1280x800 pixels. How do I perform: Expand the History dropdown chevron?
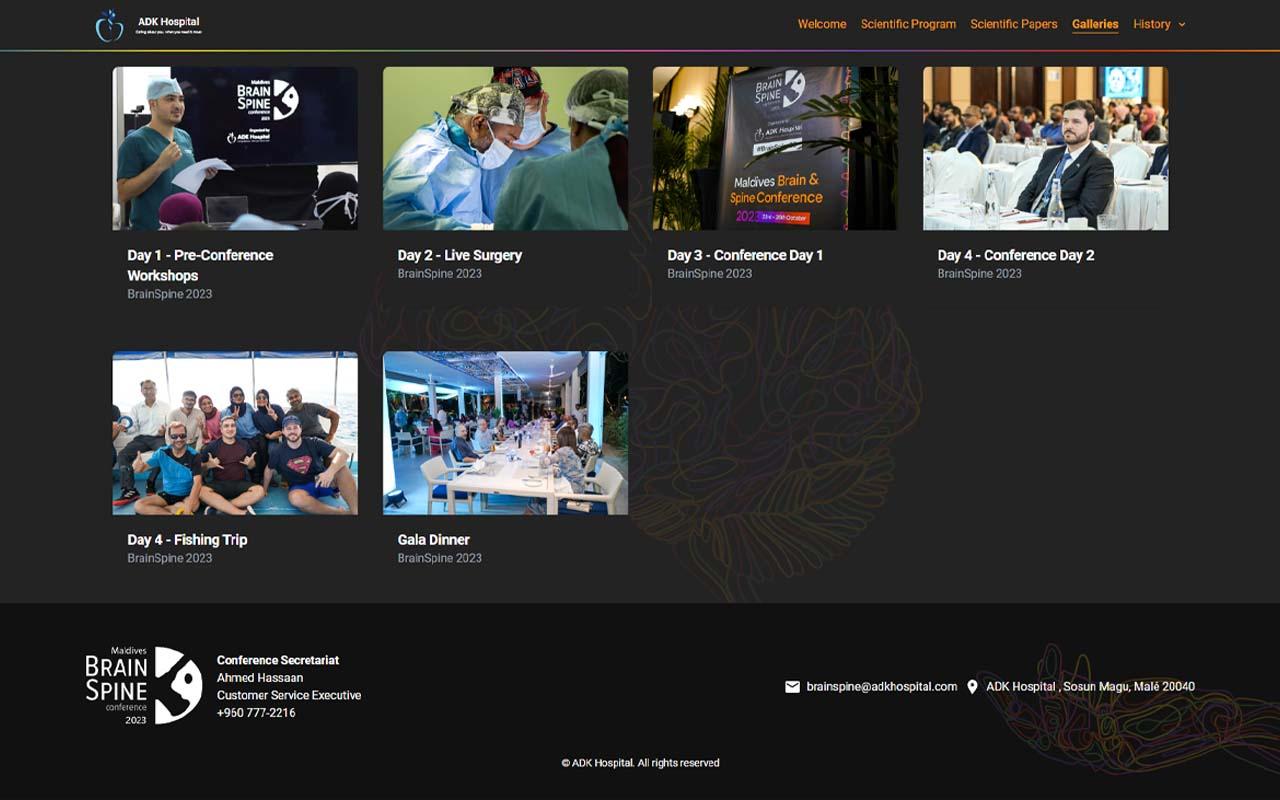point(1182,24)
